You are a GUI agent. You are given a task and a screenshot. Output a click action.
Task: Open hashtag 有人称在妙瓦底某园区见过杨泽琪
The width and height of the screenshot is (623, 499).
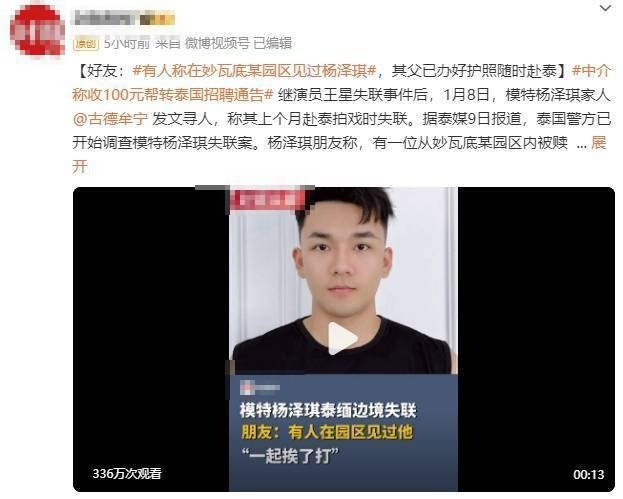[254, 71]
